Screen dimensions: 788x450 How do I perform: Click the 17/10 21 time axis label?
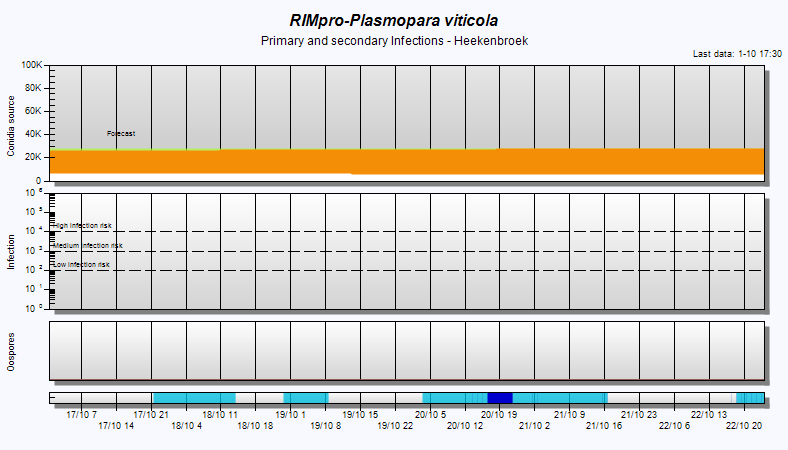pos(151,415)
